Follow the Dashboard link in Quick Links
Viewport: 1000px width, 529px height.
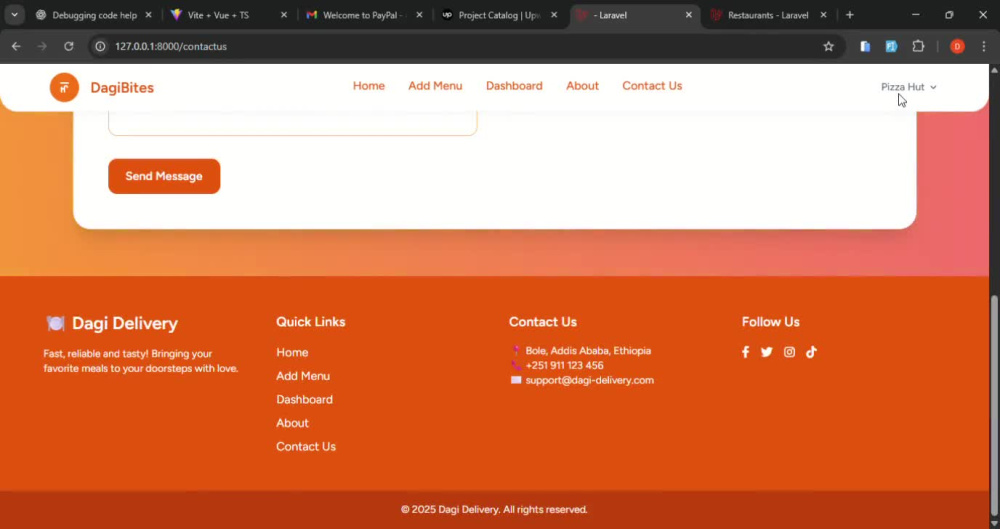[x=304, y=399]
